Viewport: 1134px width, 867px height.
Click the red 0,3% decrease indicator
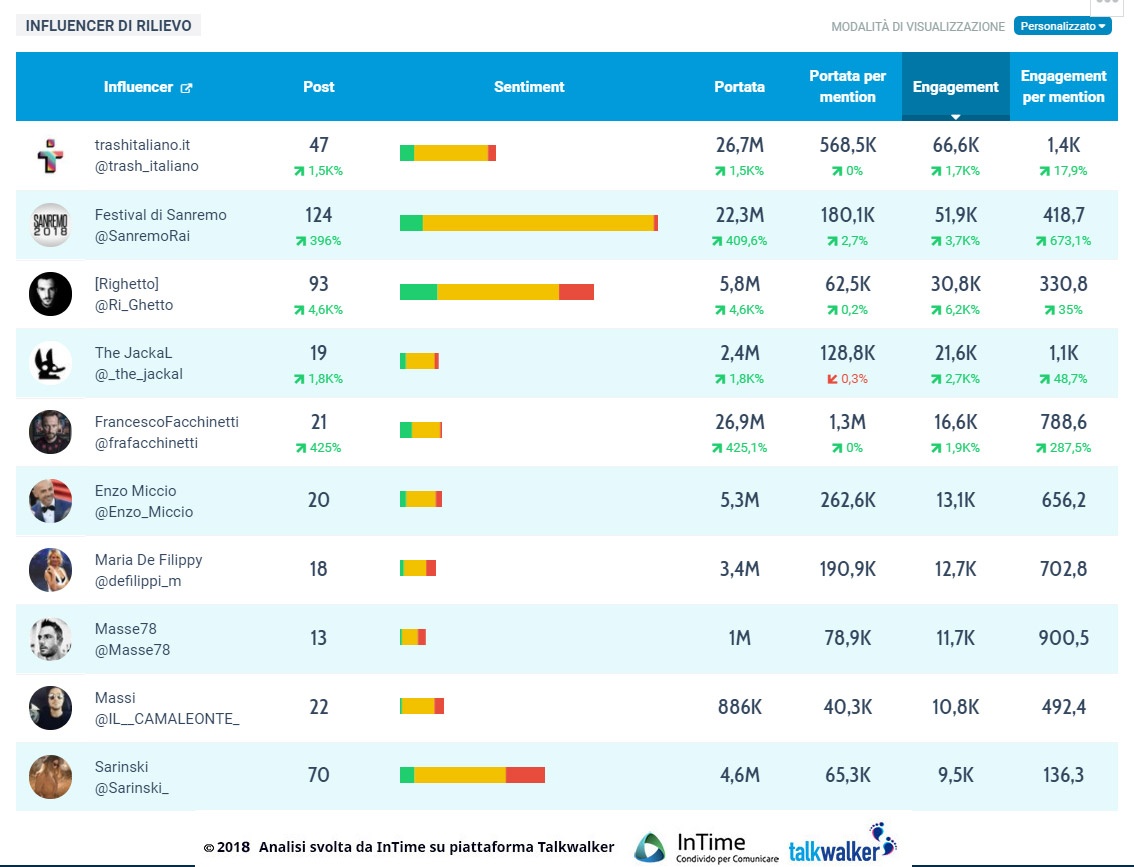coord(847,379)
